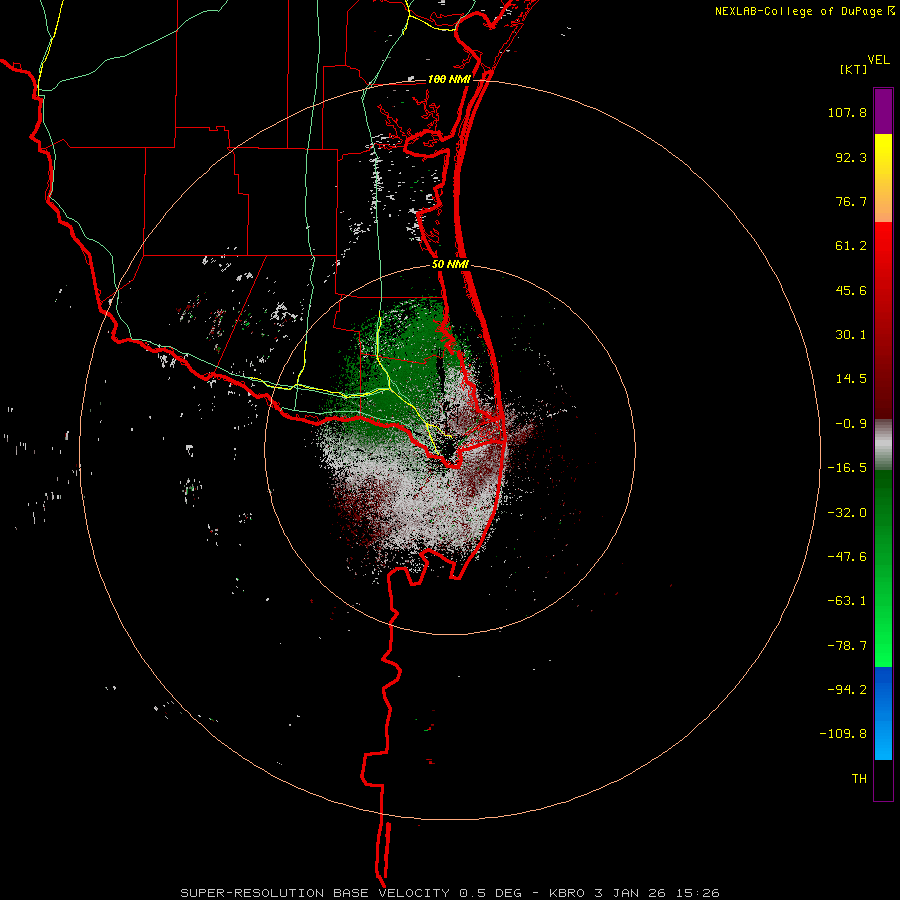Image resolution: width=900 pixels, height=900 pixels.
Task: Click the -16.5 legend value
Action: pos(847,468)
